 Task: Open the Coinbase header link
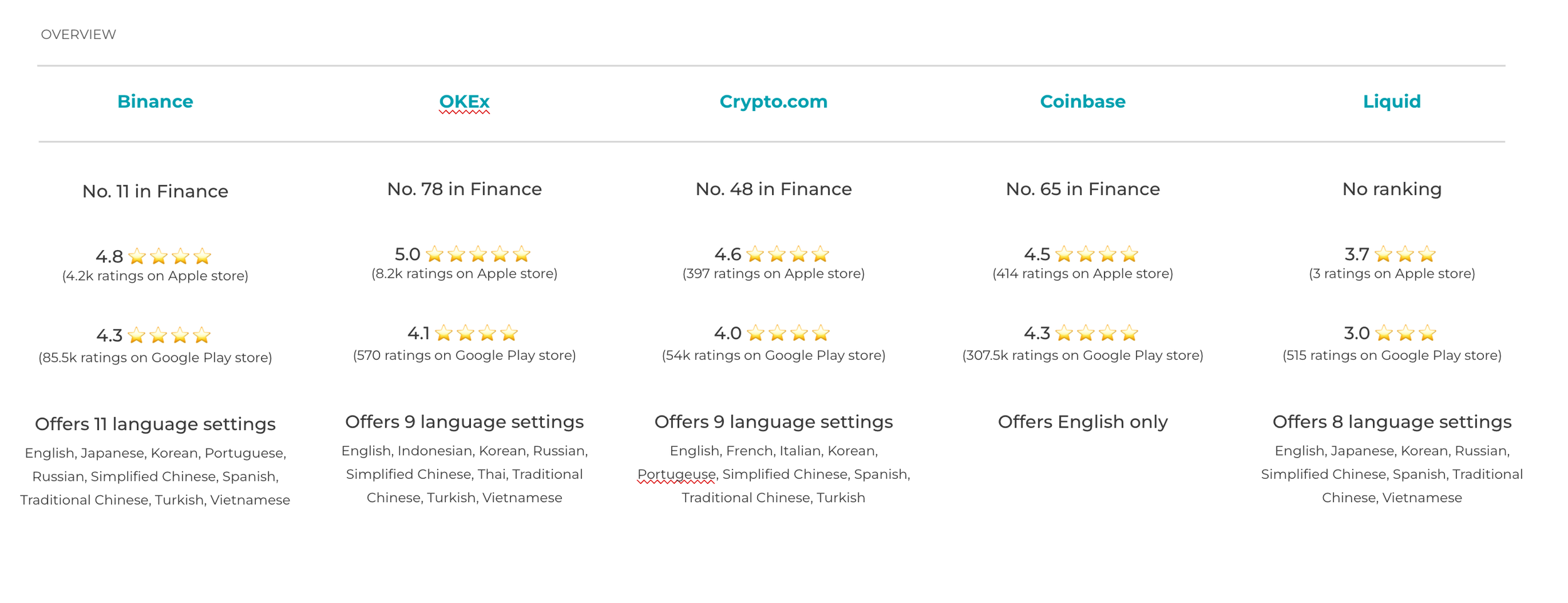point(1083,102)
